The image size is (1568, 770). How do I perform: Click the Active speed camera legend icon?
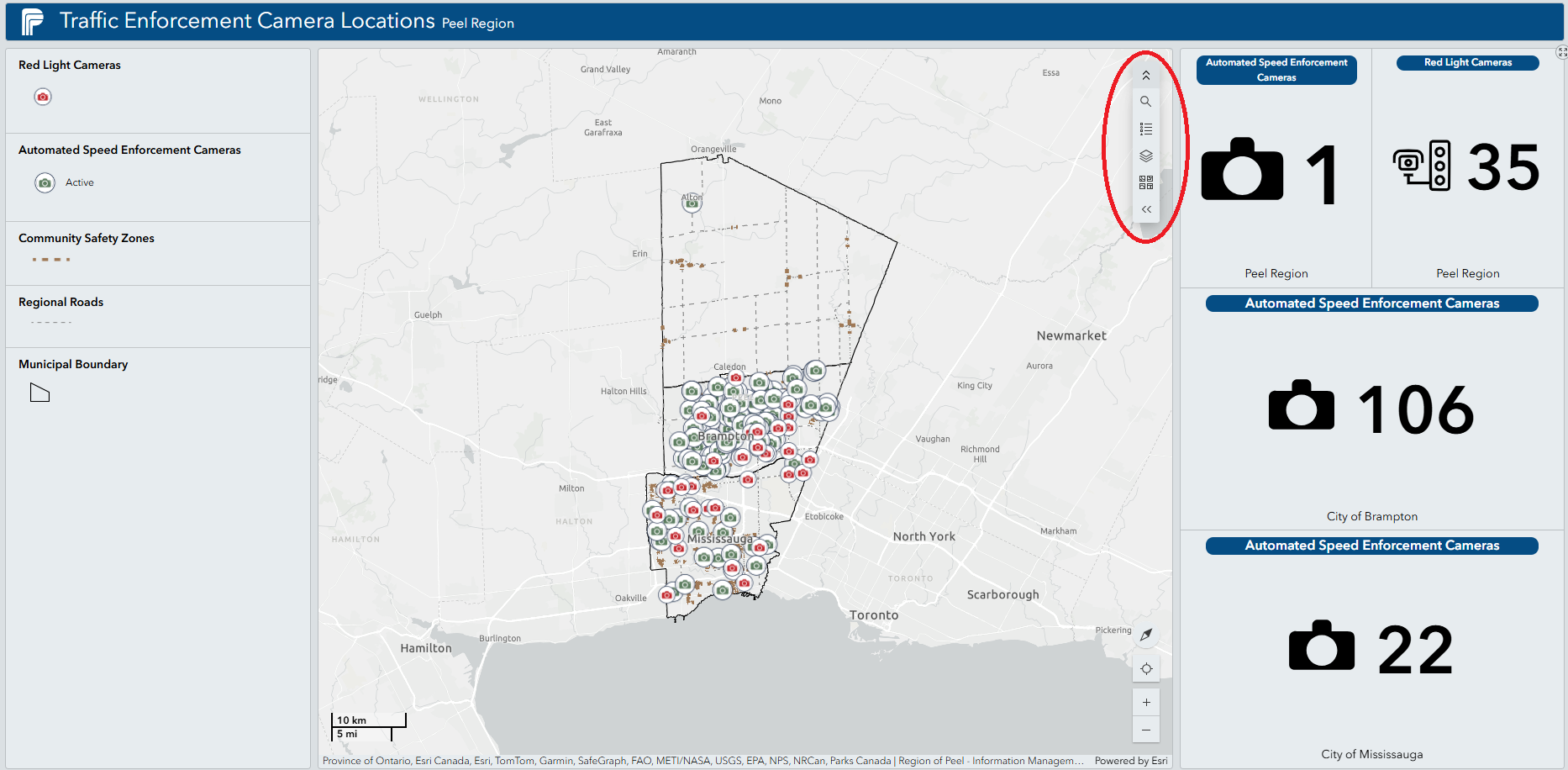tap(44, 182)
